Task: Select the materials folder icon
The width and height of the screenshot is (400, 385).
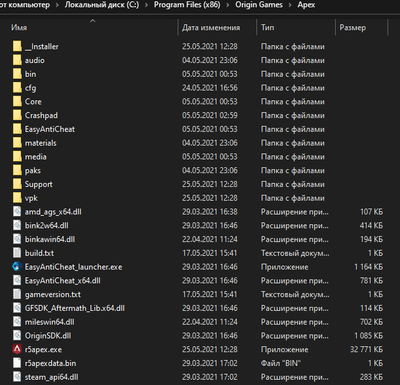Action: 17,143
